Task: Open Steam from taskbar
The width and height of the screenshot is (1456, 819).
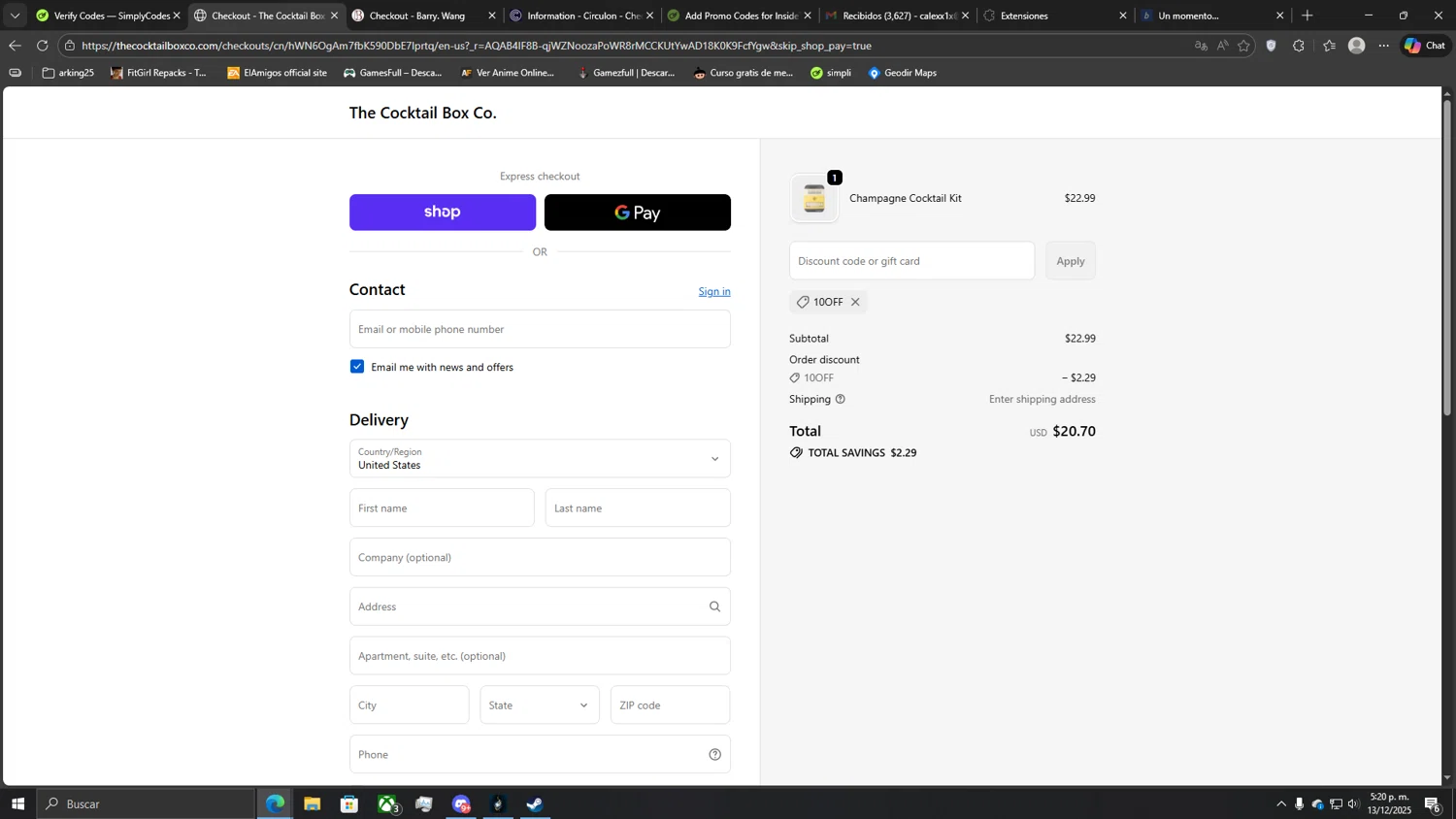Action: 535,803
